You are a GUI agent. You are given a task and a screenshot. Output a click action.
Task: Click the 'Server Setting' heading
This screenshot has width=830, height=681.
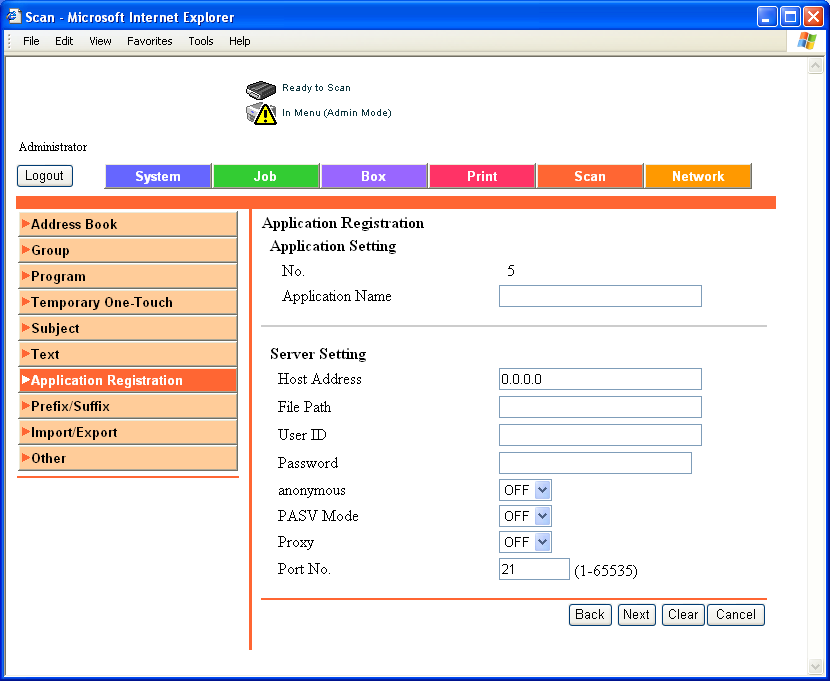pyautogui.click(x=318, y=353)
